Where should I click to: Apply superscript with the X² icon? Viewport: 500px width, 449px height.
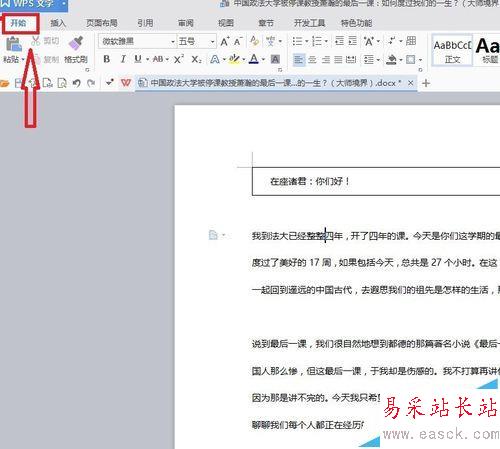pos(179,59)
